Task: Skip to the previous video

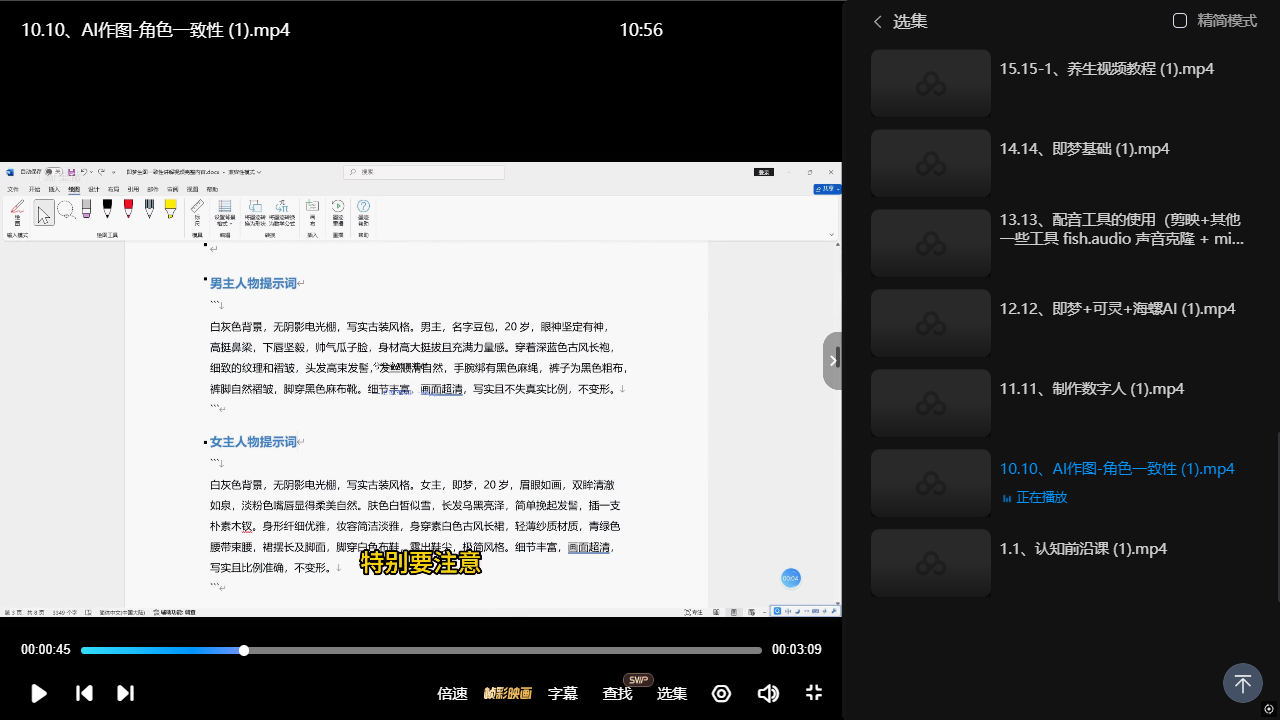Action: (x=85, y=693)
